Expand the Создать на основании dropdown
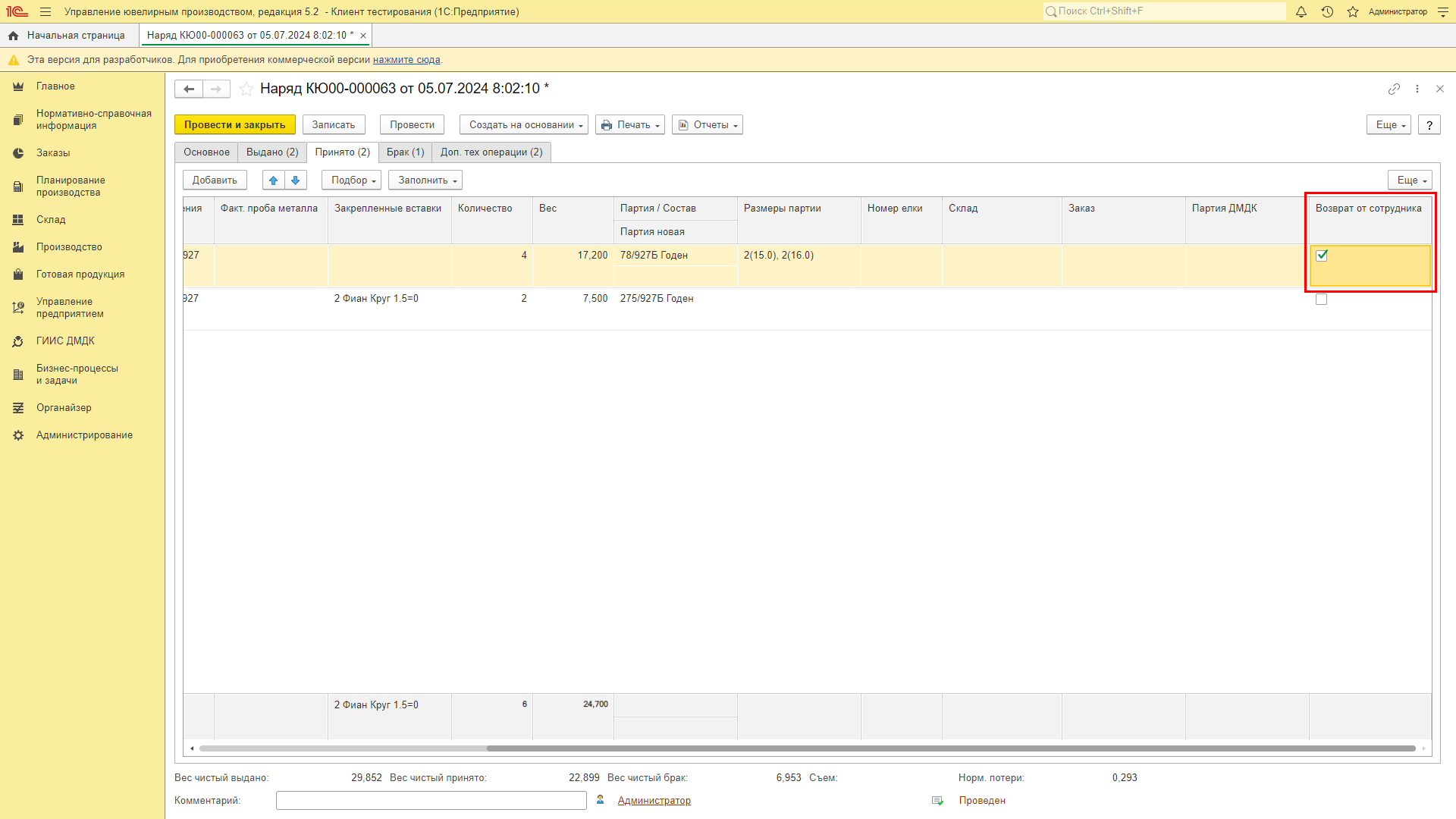 coord(524,125)
